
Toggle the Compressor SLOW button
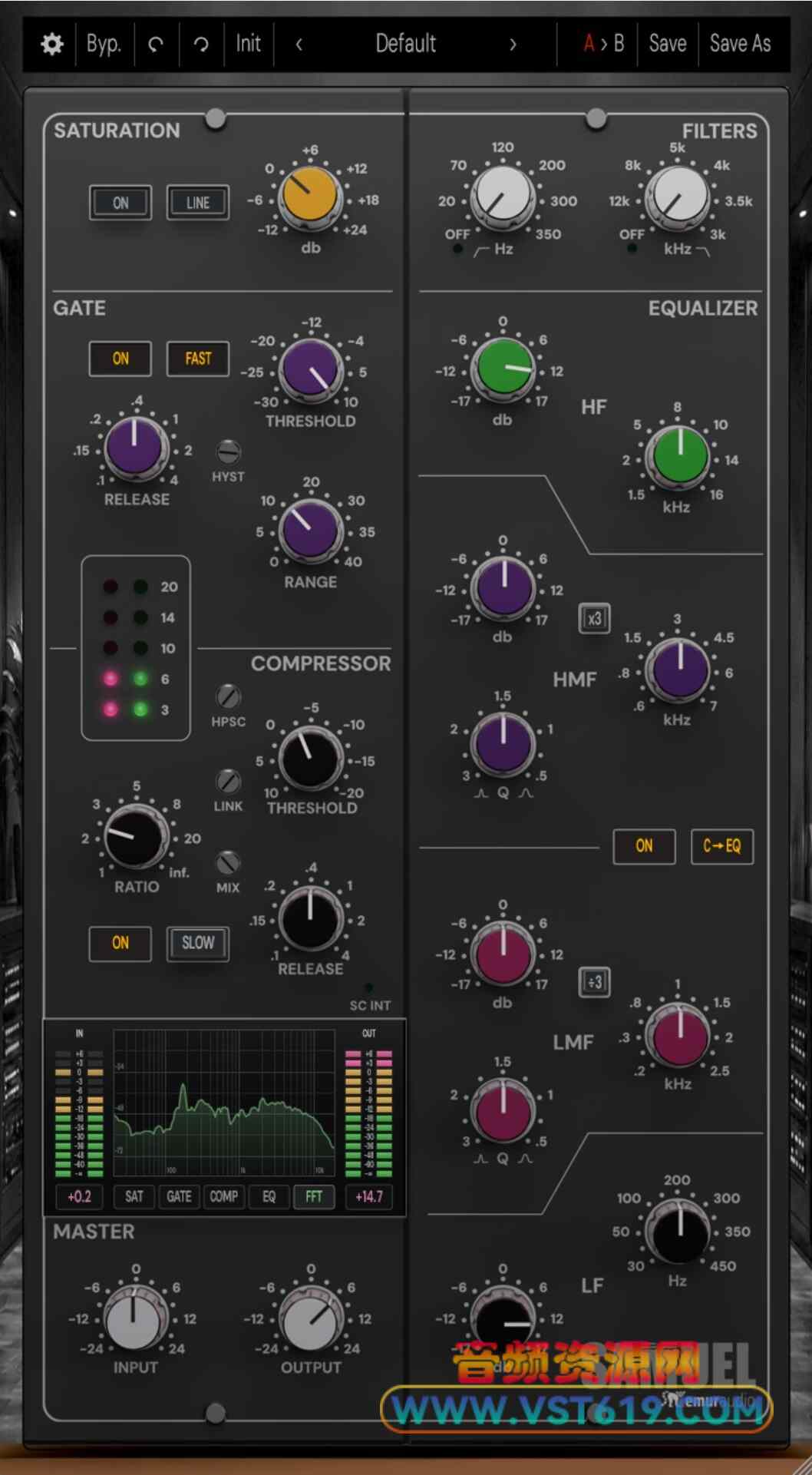pos(198,943)
